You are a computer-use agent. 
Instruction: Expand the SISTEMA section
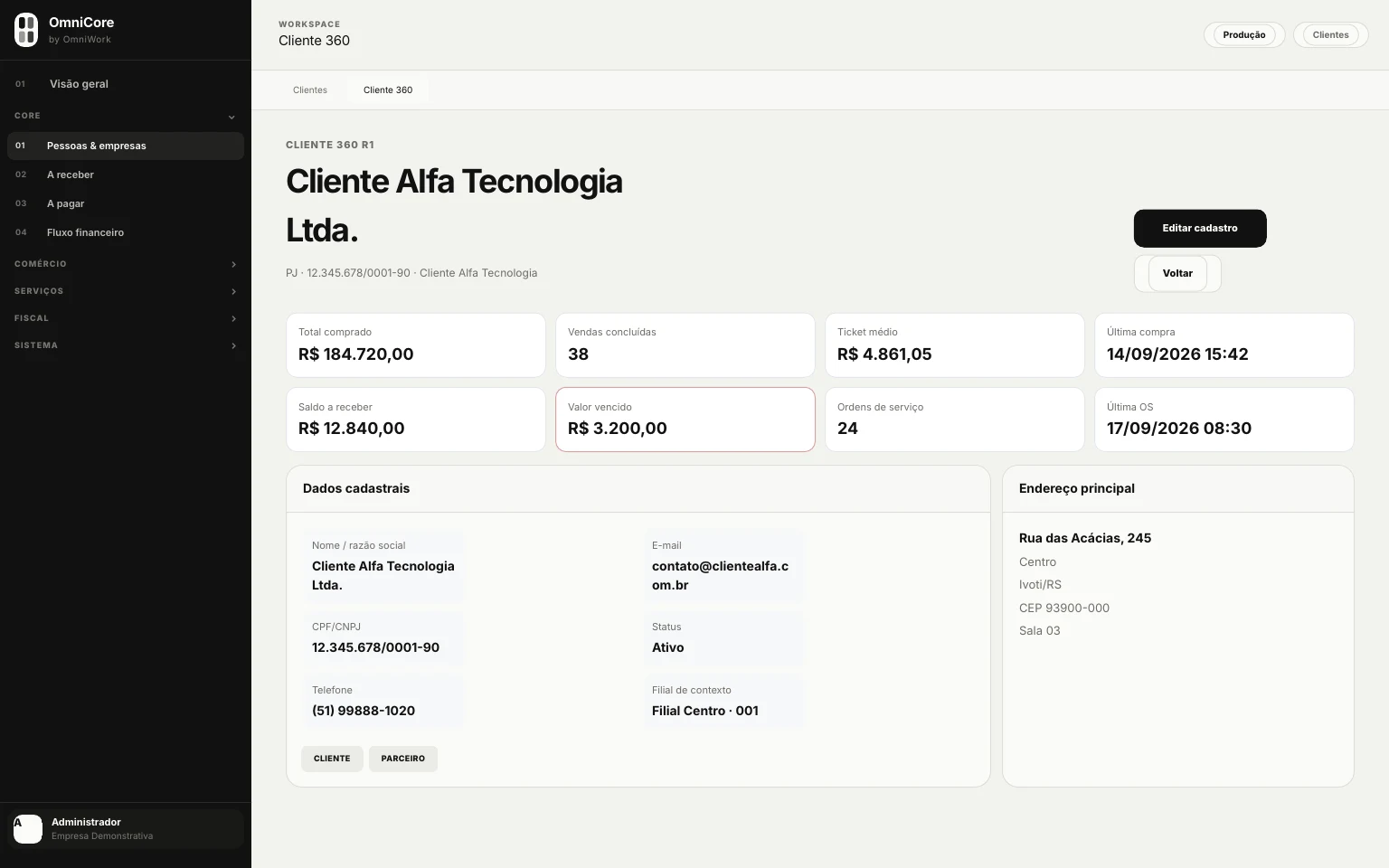pos(125,345)
